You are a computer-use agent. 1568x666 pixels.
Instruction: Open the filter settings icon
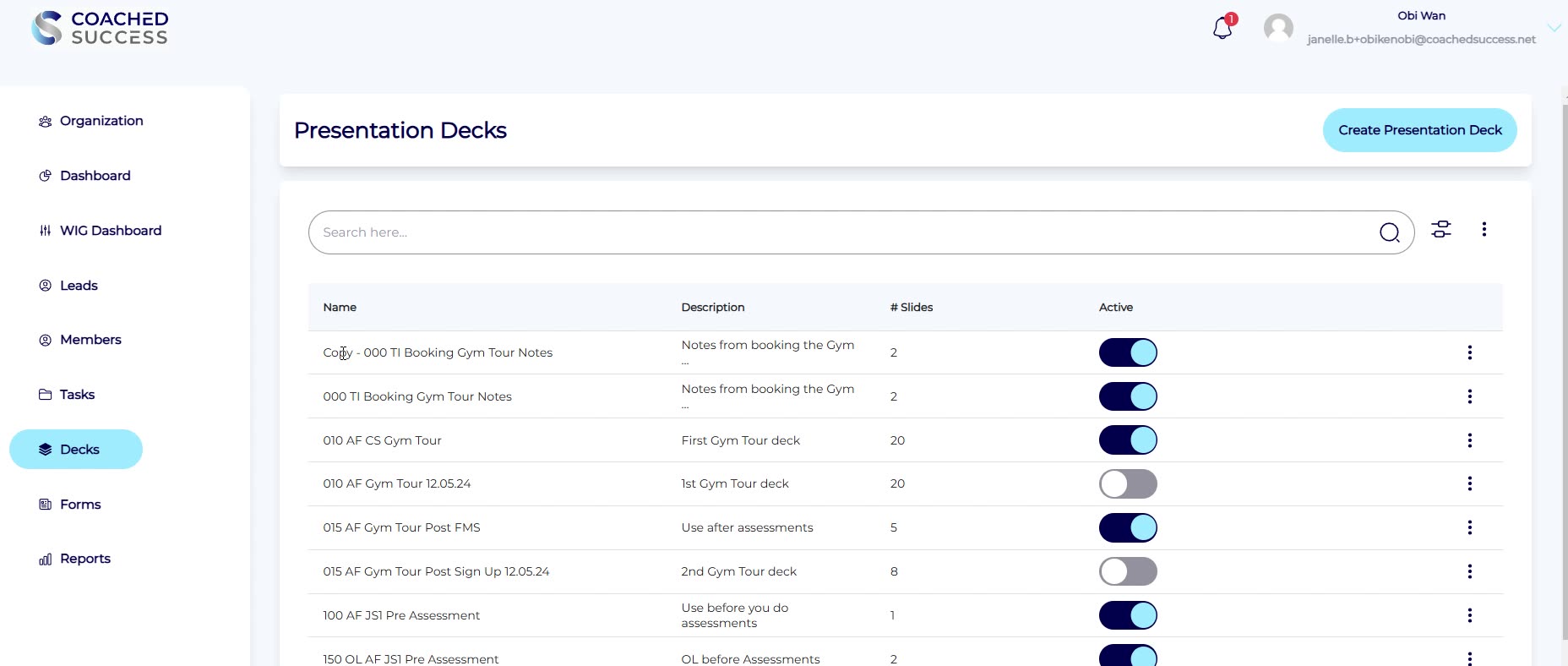1441,229
